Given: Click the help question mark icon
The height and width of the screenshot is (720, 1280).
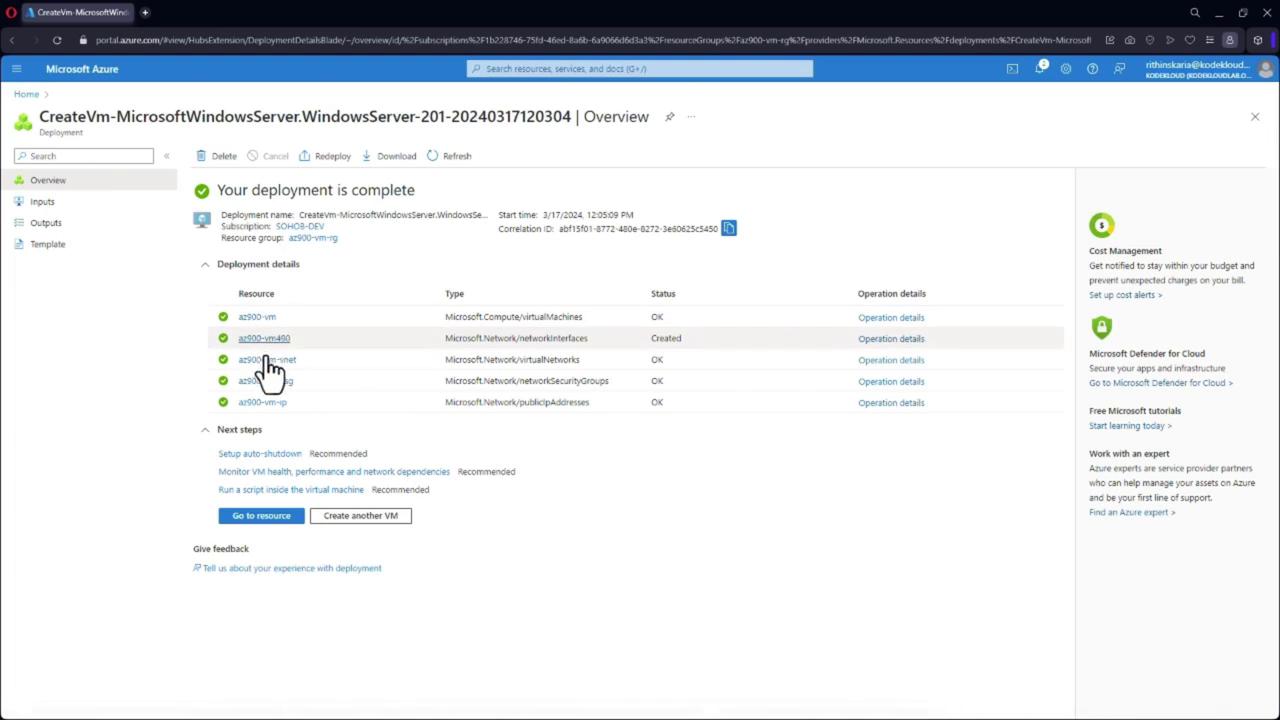Looking at the screenshot, I should pyautogui.click(x=1092, y=69).
